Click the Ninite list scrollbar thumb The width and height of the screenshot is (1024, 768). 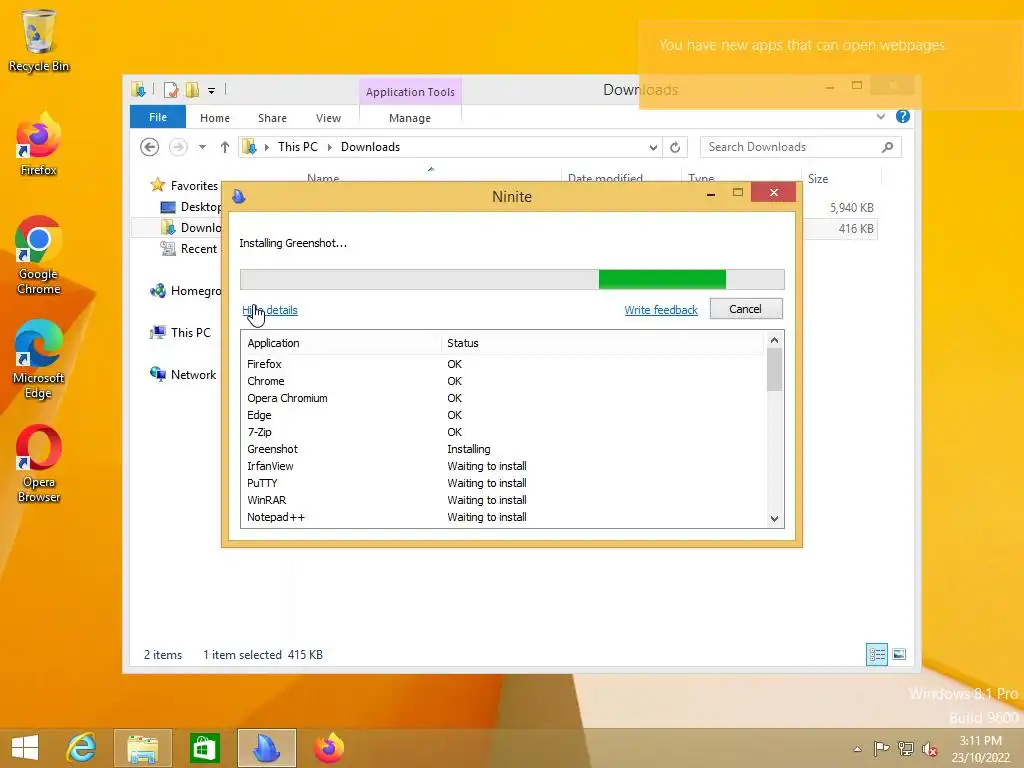[x=774, y=370]
